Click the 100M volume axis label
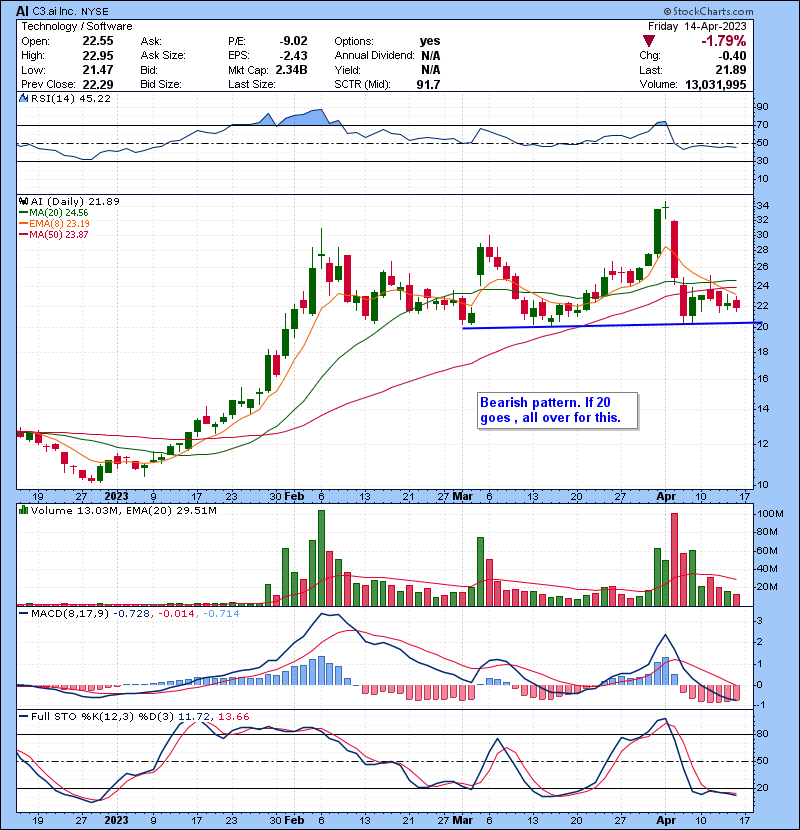Viewport: 800px width, 830px height. coord(770,514)
